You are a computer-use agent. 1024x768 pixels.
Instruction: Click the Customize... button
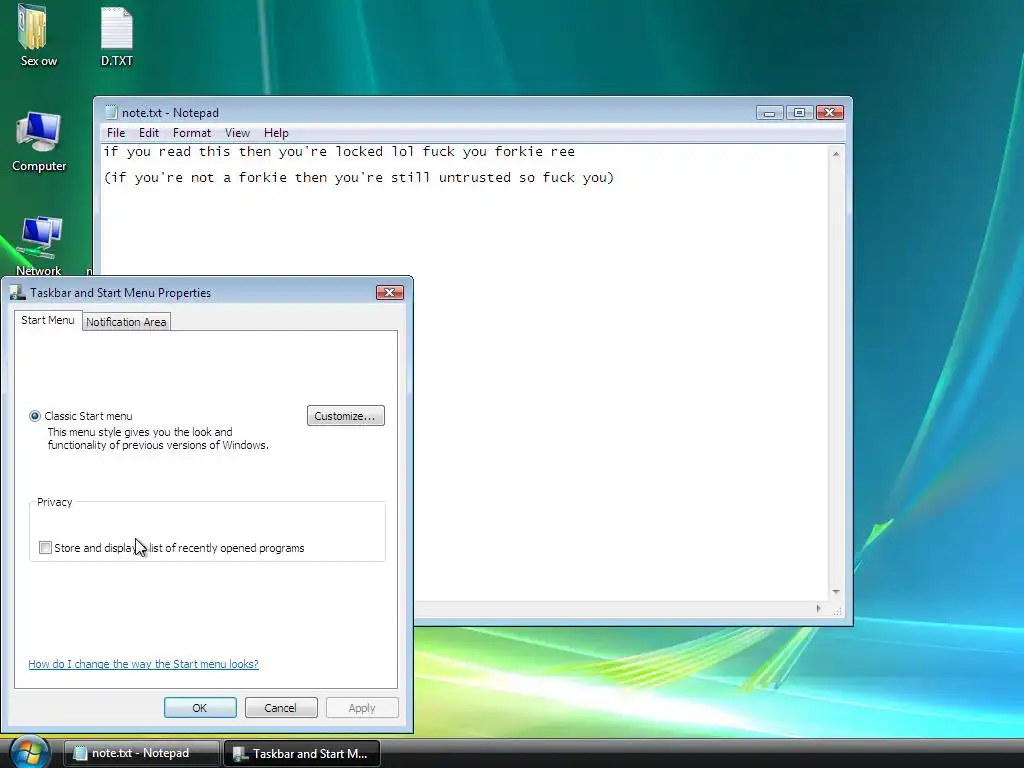click(345, 416)
